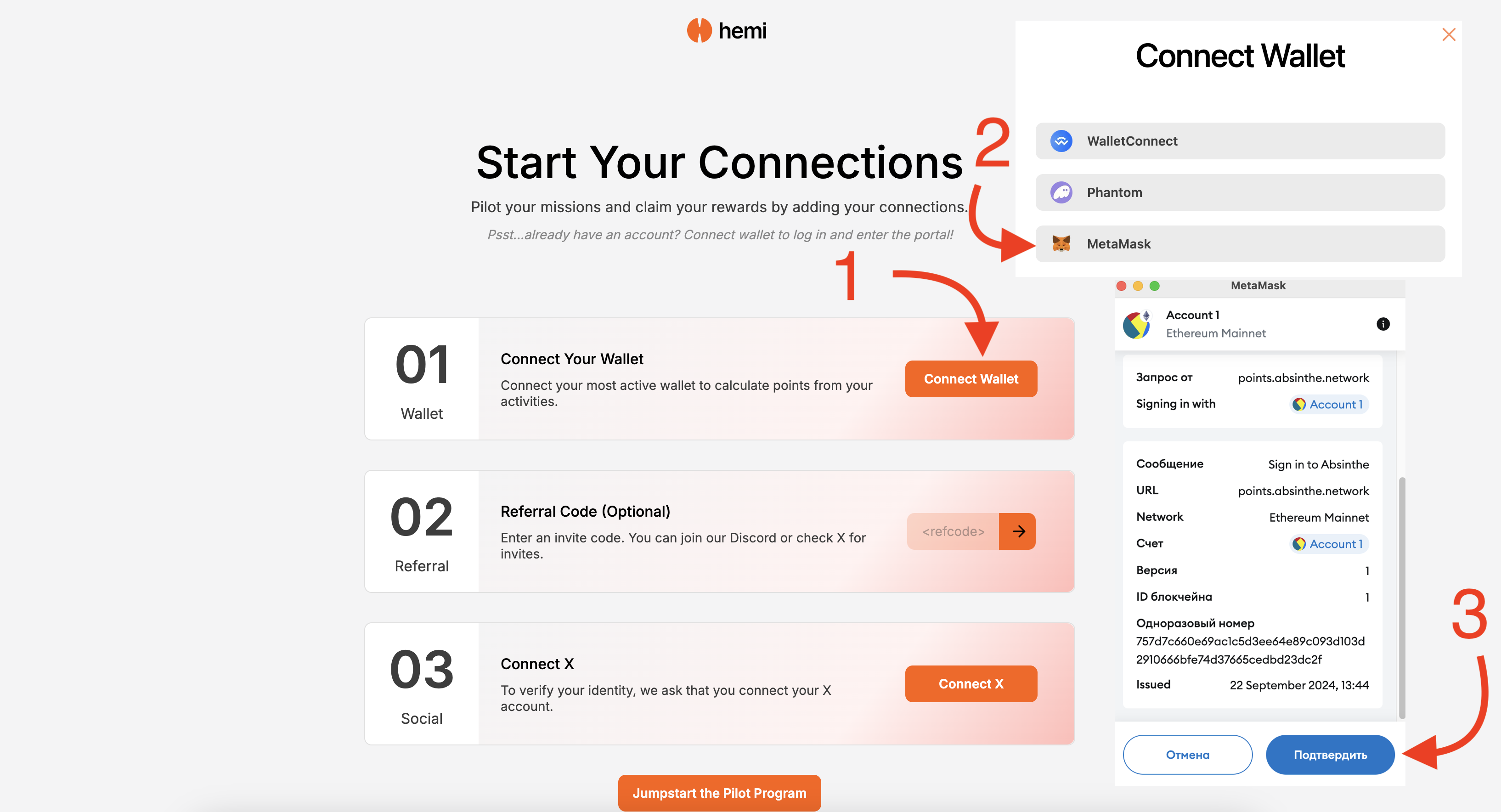Viewport: 1501px width, 812px height.
Task: Click the MetaMask popup scrollbar
Action: (1401, 598)
